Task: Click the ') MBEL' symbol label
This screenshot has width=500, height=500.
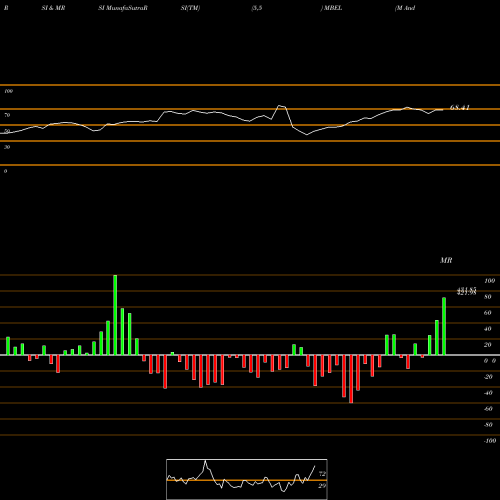Action: pos(331,8)
